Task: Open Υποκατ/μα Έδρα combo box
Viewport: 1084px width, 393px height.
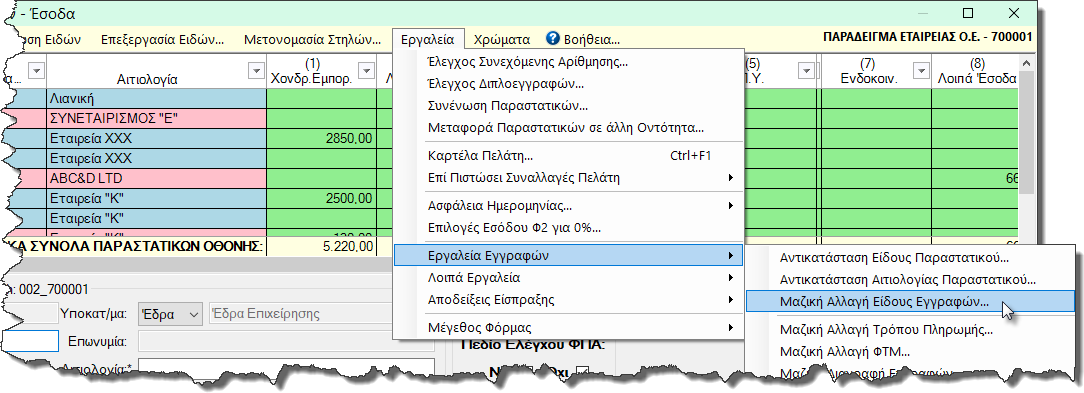Action: coord(170,314)
